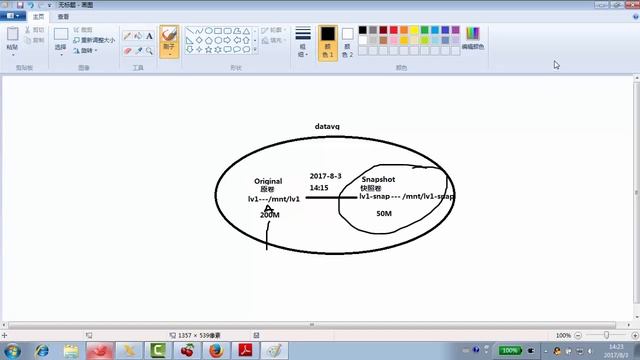640x360 pixels.
Task: Open Adobe Reader from the taskbar
Action: coord(245,351)
